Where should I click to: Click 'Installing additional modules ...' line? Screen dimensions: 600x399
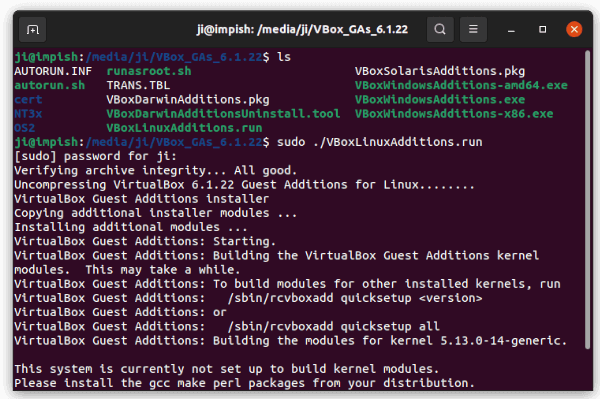coord(131,227)
